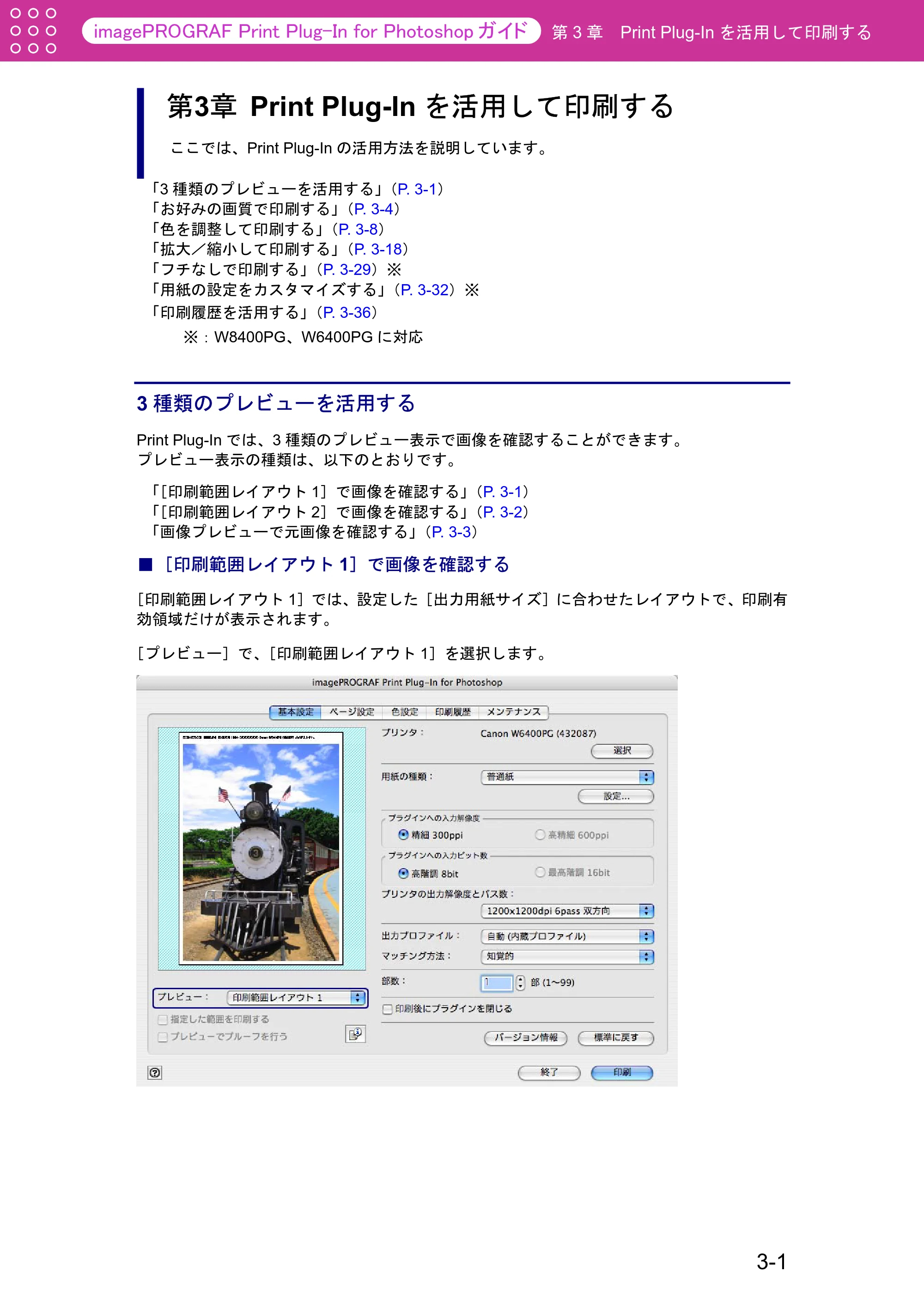This screenshot has height=1308, width=924.
Task: Click the copies stepper arrows
Action: click(x=520, y=982)
